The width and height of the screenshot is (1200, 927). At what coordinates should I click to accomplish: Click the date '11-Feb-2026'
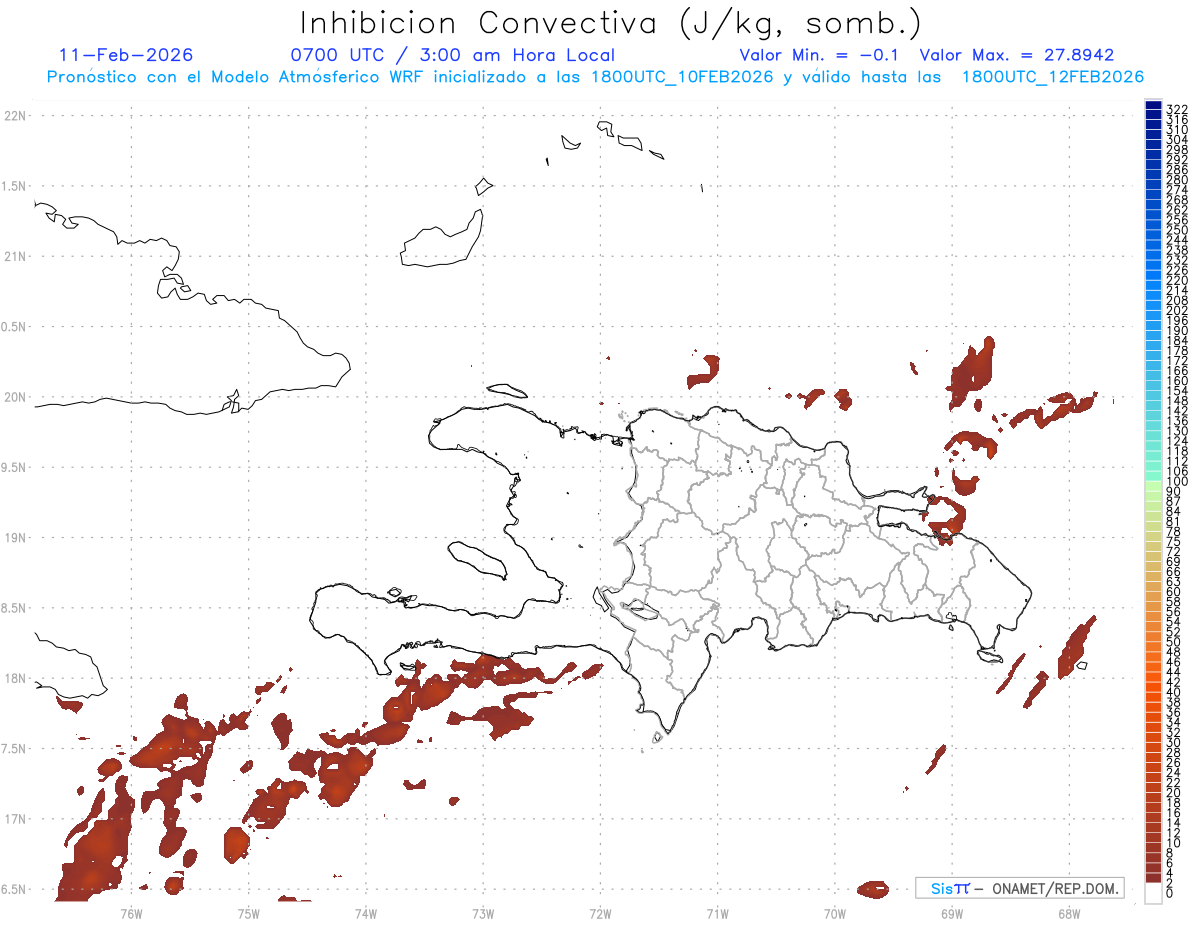[x=126, y=55]
